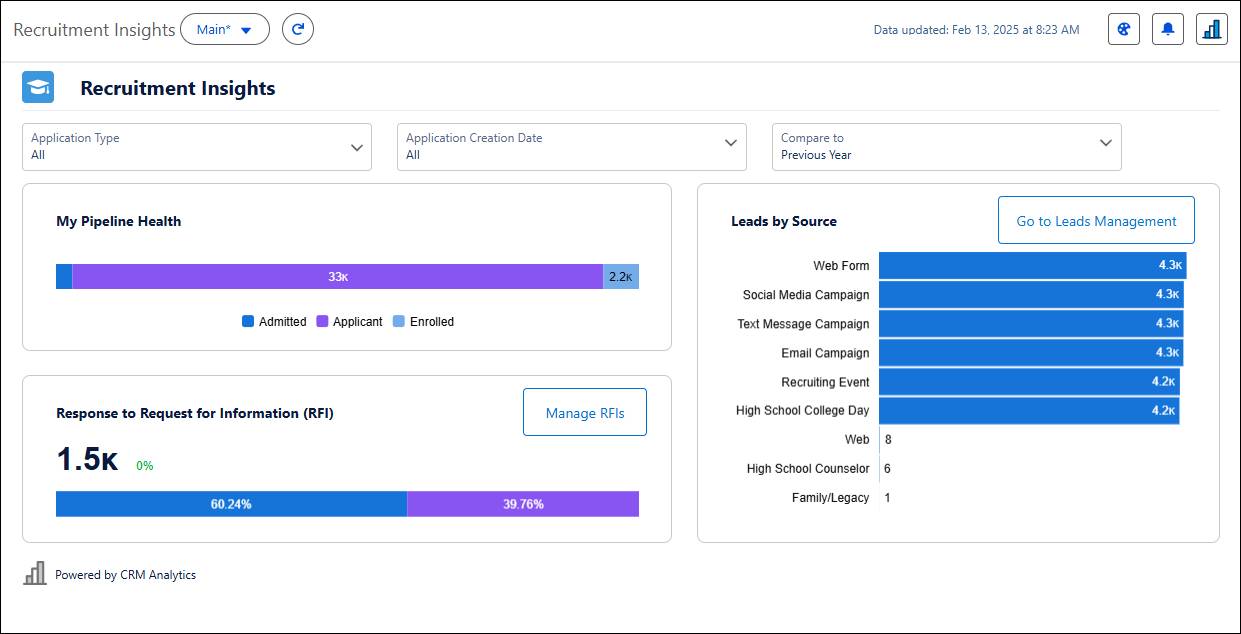
Task: Expand the Compare to filter
Action: [x=947, y=146]
